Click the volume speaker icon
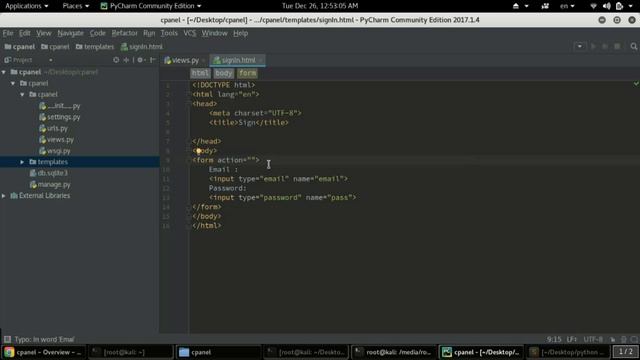The width and height of the screenshot is (640, 360). (607, 6)
